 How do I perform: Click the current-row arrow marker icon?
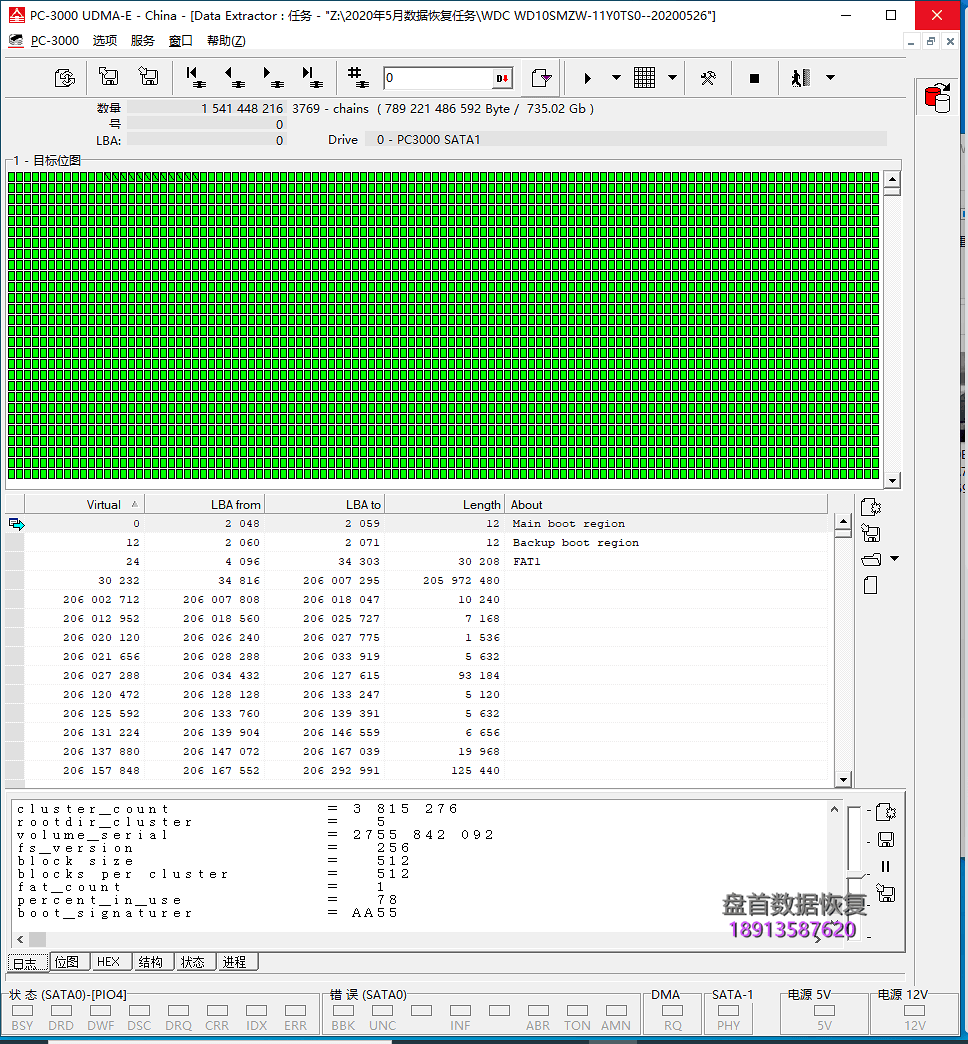(17, 524)
